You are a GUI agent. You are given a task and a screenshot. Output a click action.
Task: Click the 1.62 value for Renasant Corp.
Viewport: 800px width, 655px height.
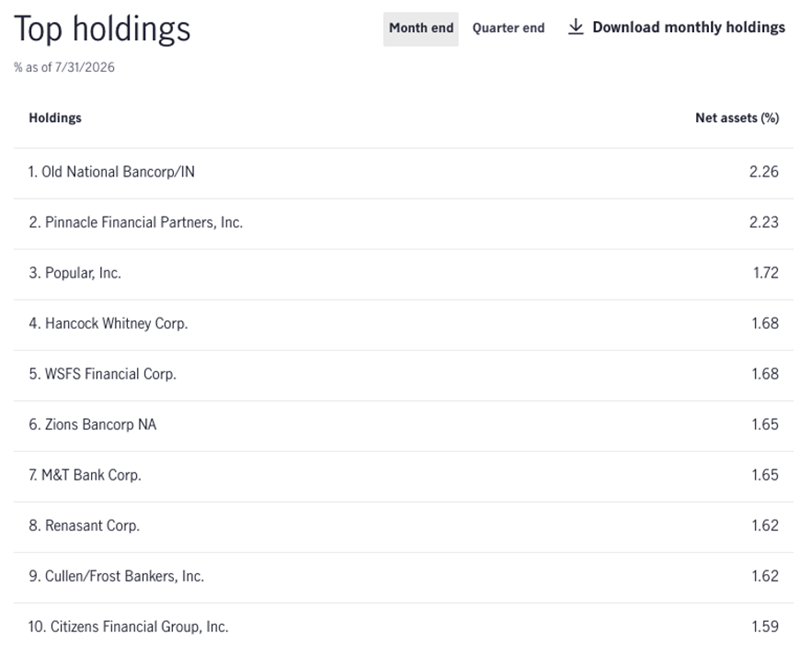(765, 525)
